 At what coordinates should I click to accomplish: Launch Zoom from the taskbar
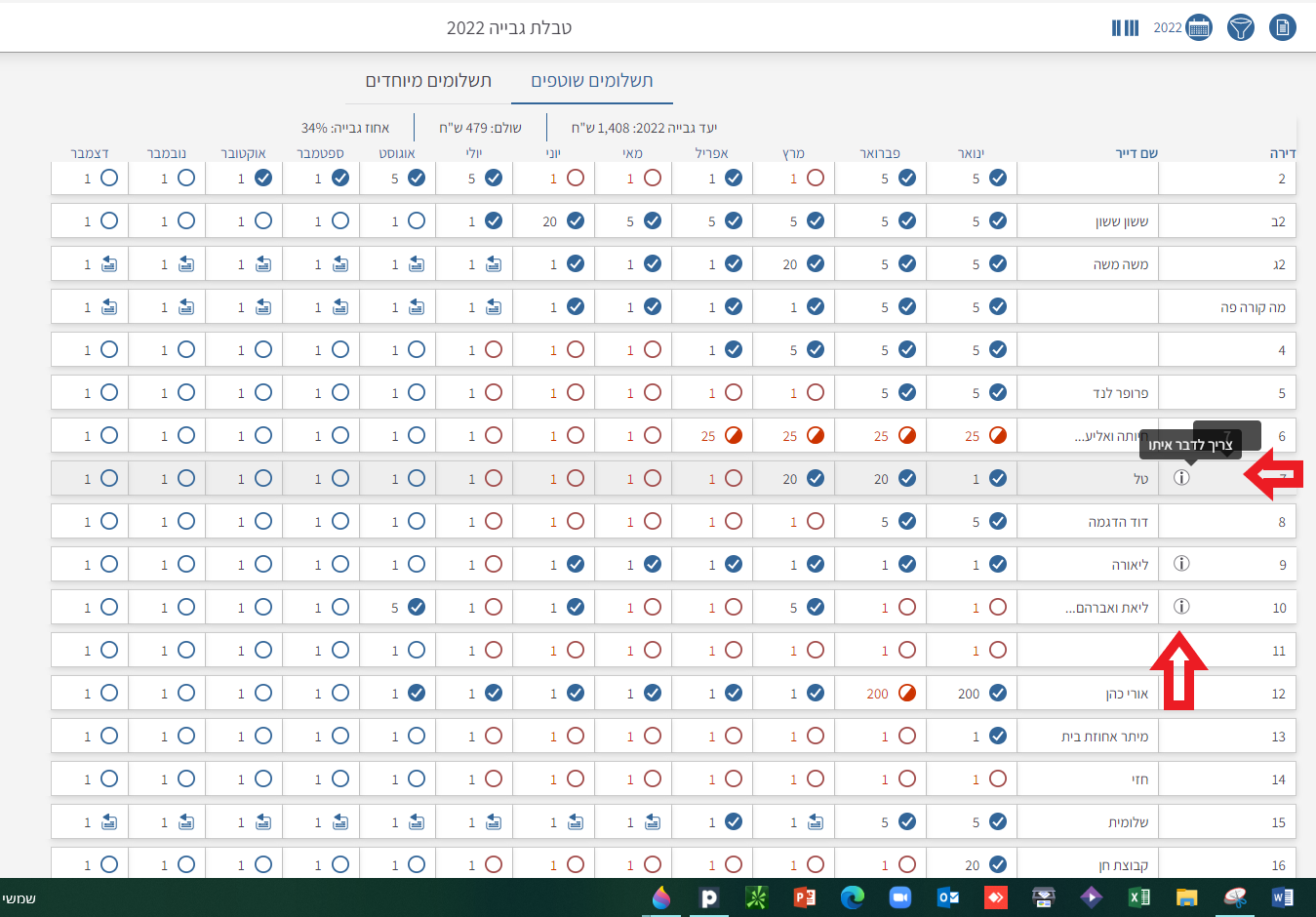[x=899, y=897]
